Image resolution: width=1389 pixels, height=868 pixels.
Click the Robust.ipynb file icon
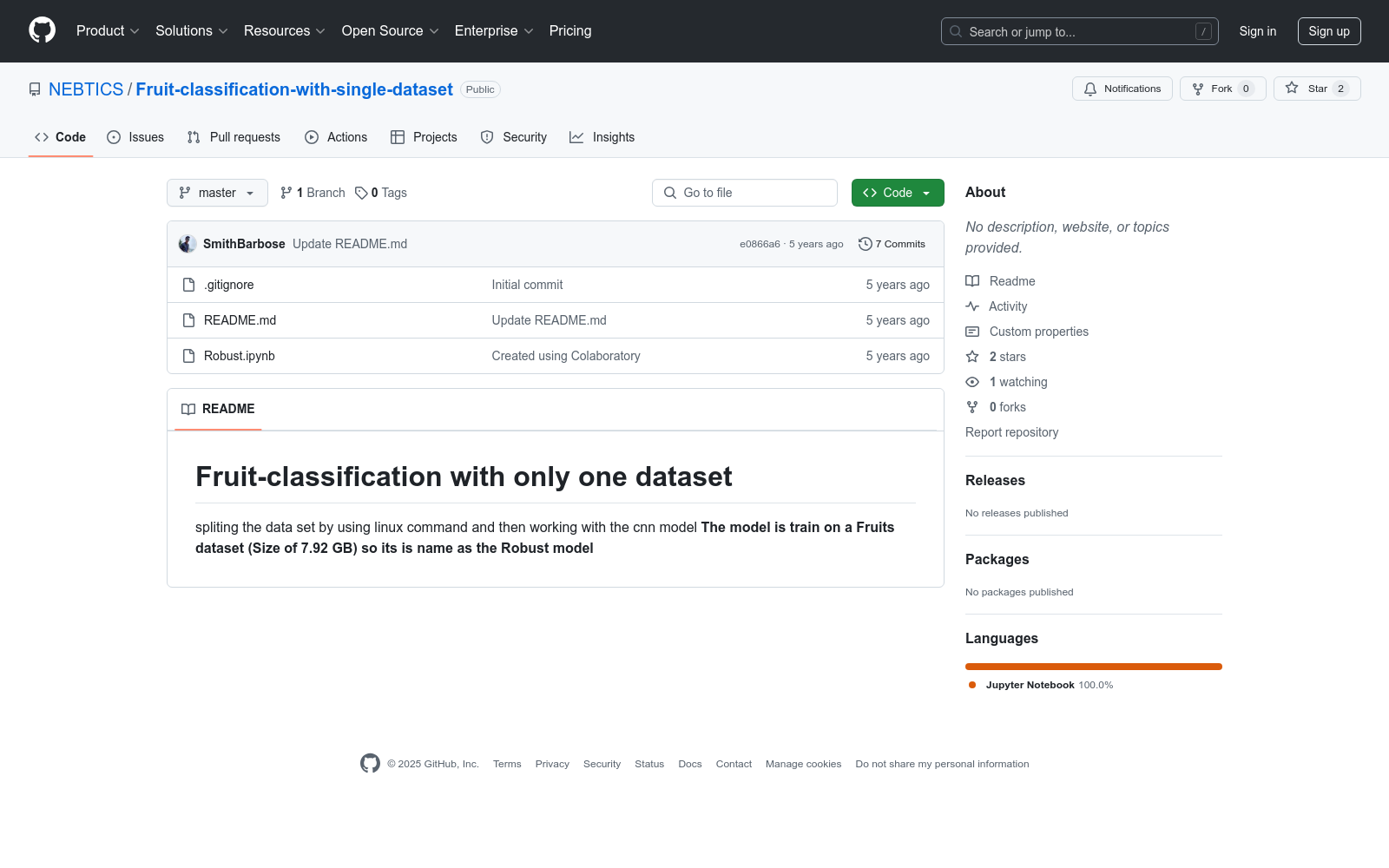tap(188, 356)
